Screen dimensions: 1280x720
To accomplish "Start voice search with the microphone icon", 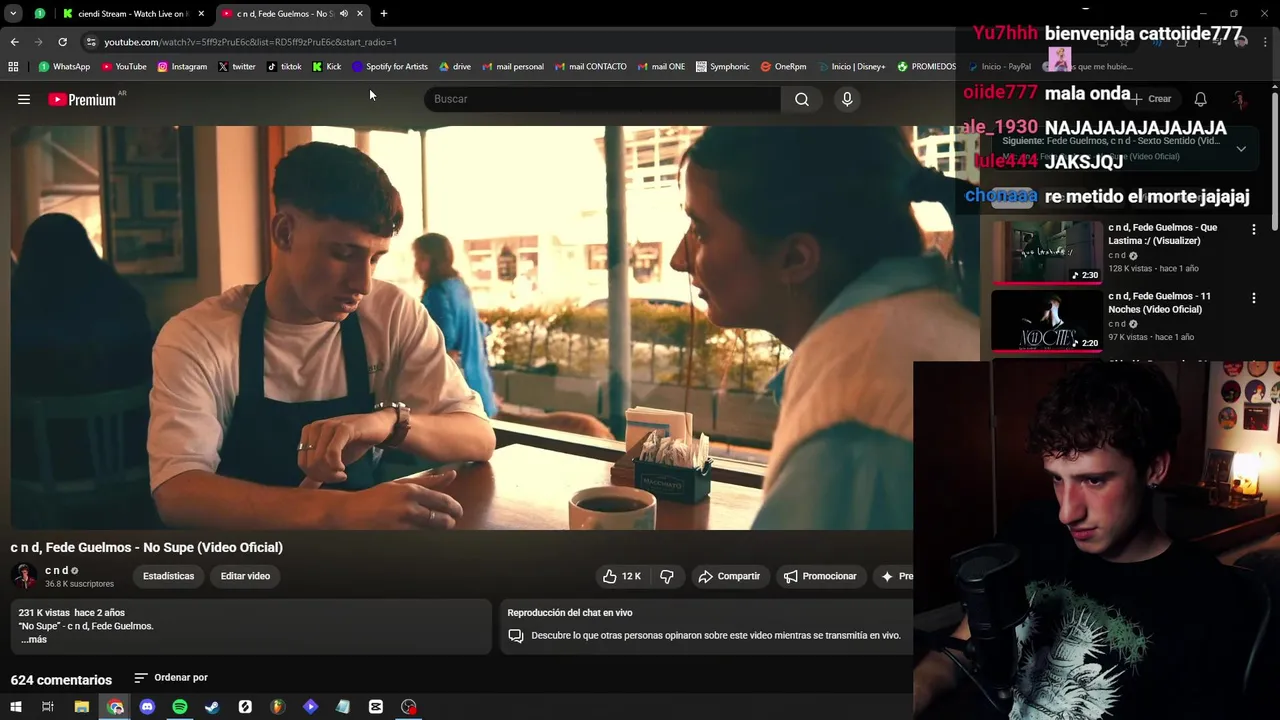I will [847, 99].
